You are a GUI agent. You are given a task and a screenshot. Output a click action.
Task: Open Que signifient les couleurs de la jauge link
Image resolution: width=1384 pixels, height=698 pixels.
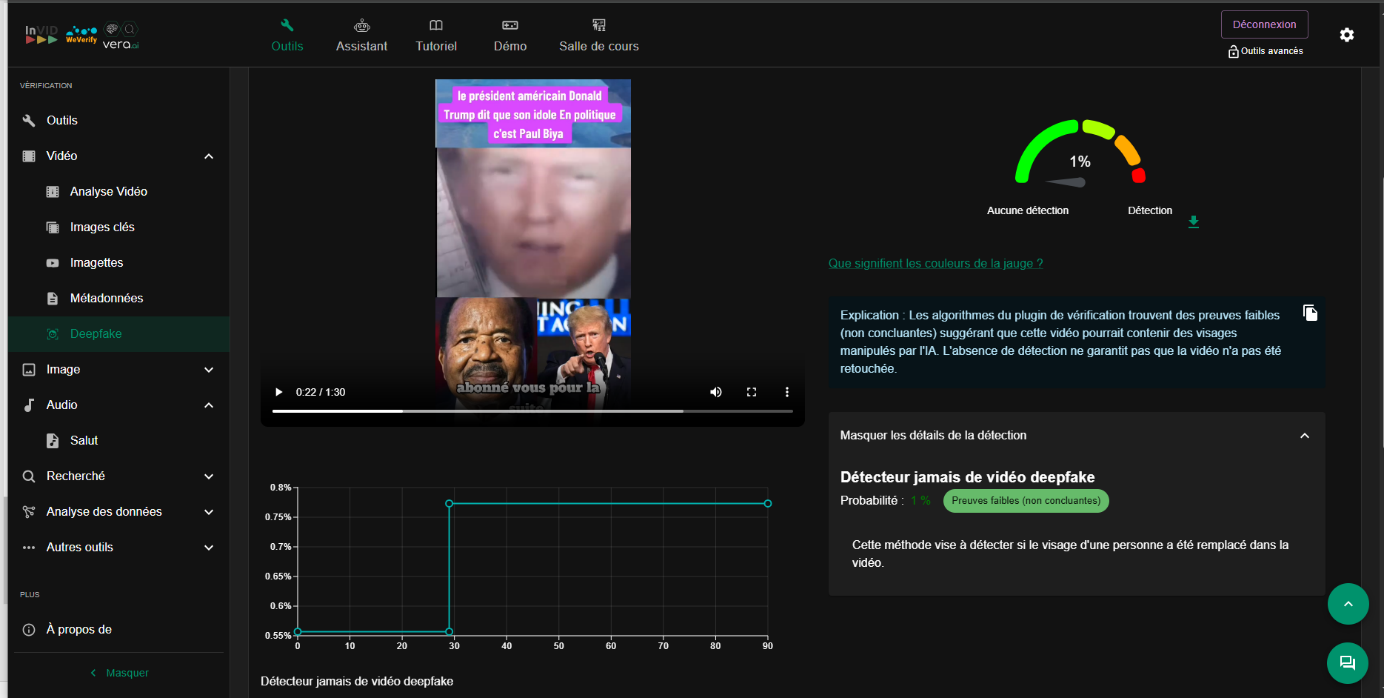(x=936, y=263)
